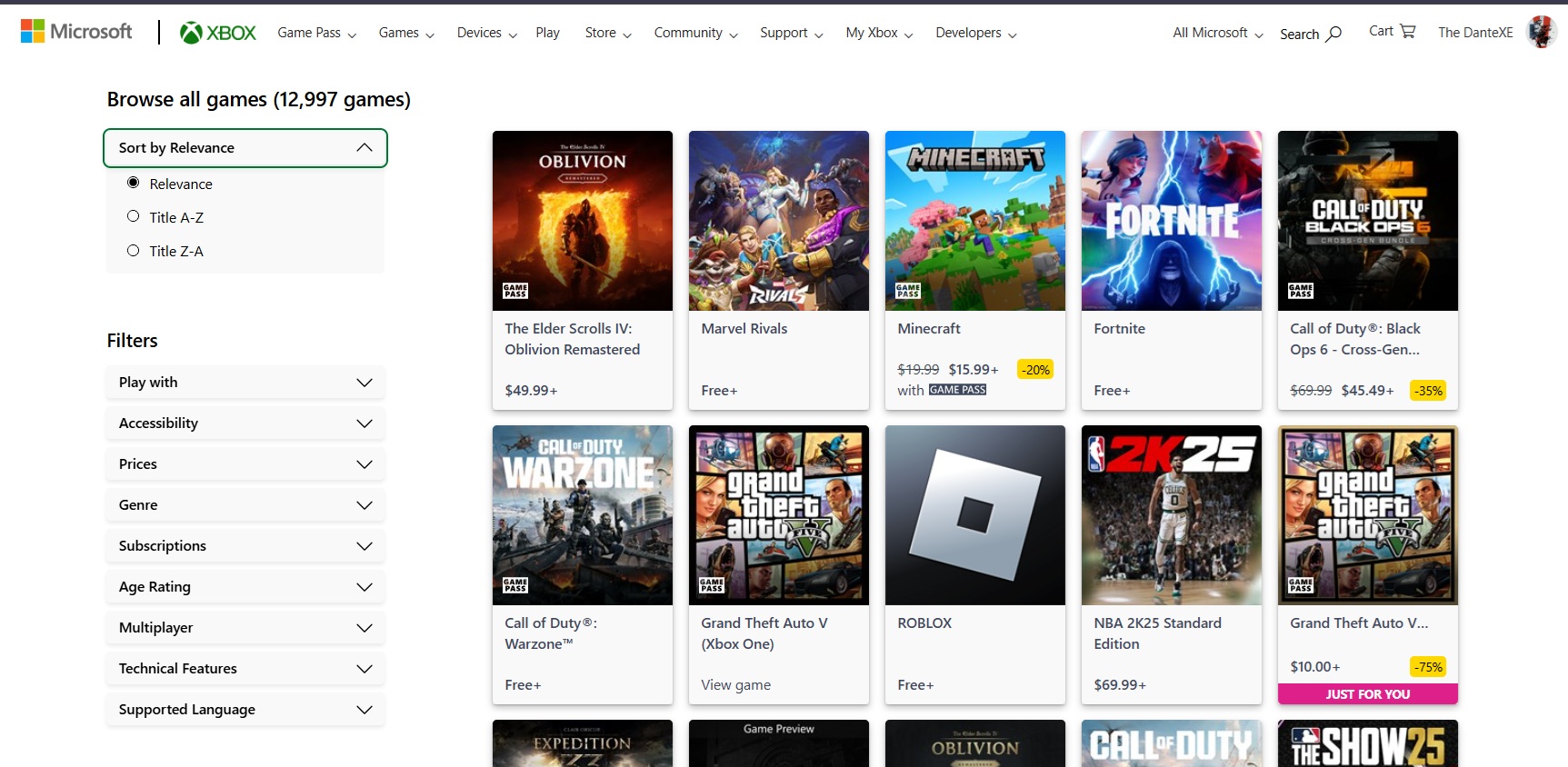Click the -35% discount badge on Black Ops 6
This screenshot has width=1568, height=767.
(1429, 391)
